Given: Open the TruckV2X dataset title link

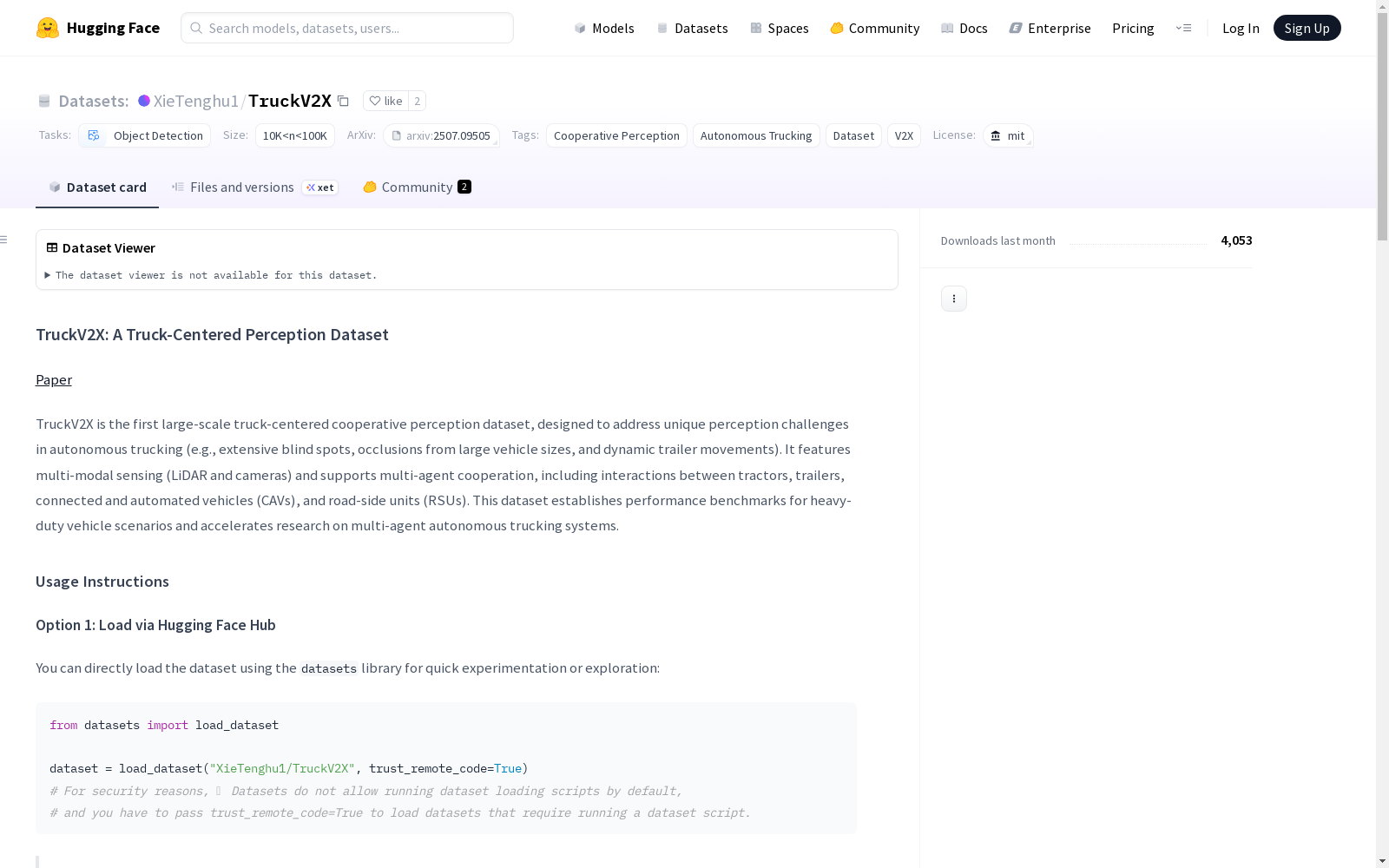Looking at the screenshot, I should point(290,101).
